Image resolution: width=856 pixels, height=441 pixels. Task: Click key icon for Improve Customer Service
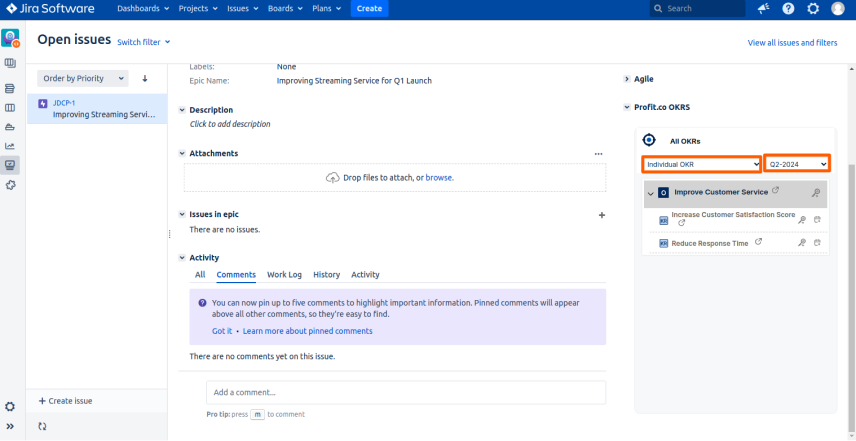tap(816, 193)
